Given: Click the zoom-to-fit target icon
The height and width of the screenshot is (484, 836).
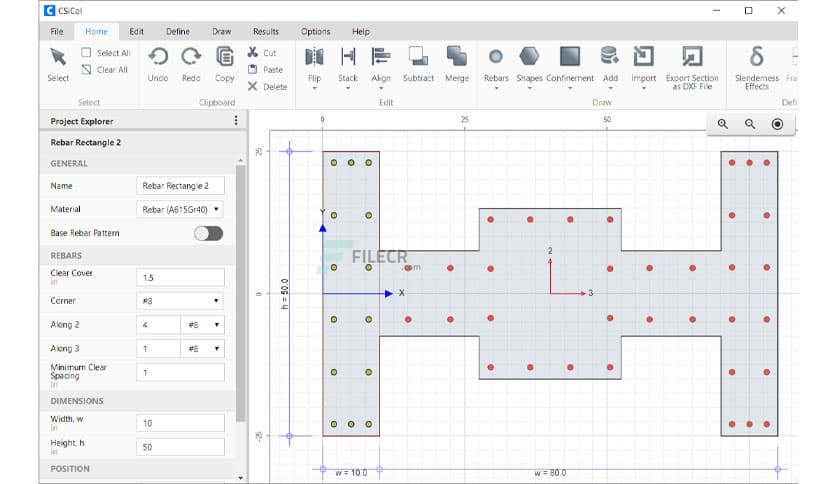Looking at the screenshot, I should [777, 124].
